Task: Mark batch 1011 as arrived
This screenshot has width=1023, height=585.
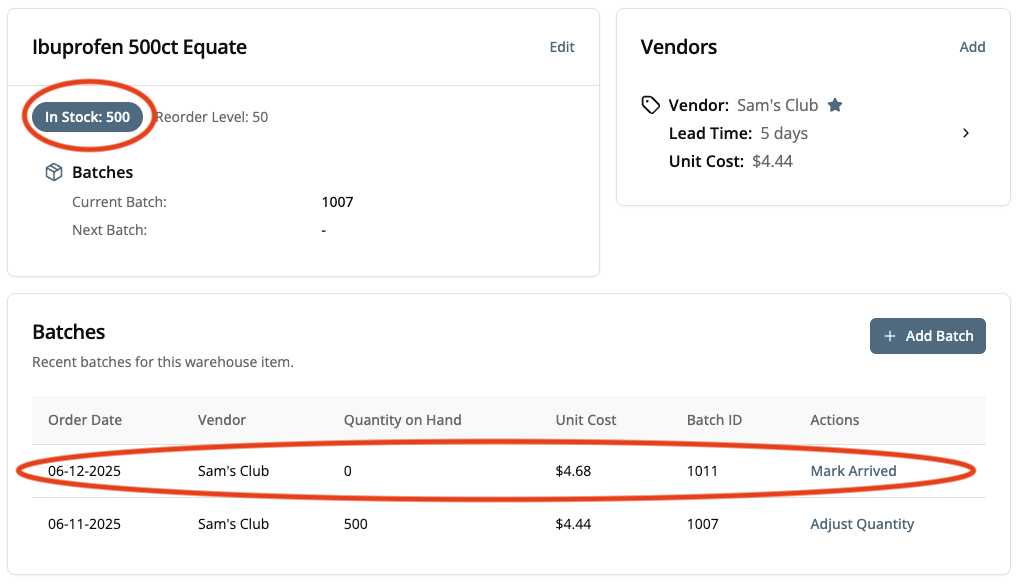Action: coord(853,471)
